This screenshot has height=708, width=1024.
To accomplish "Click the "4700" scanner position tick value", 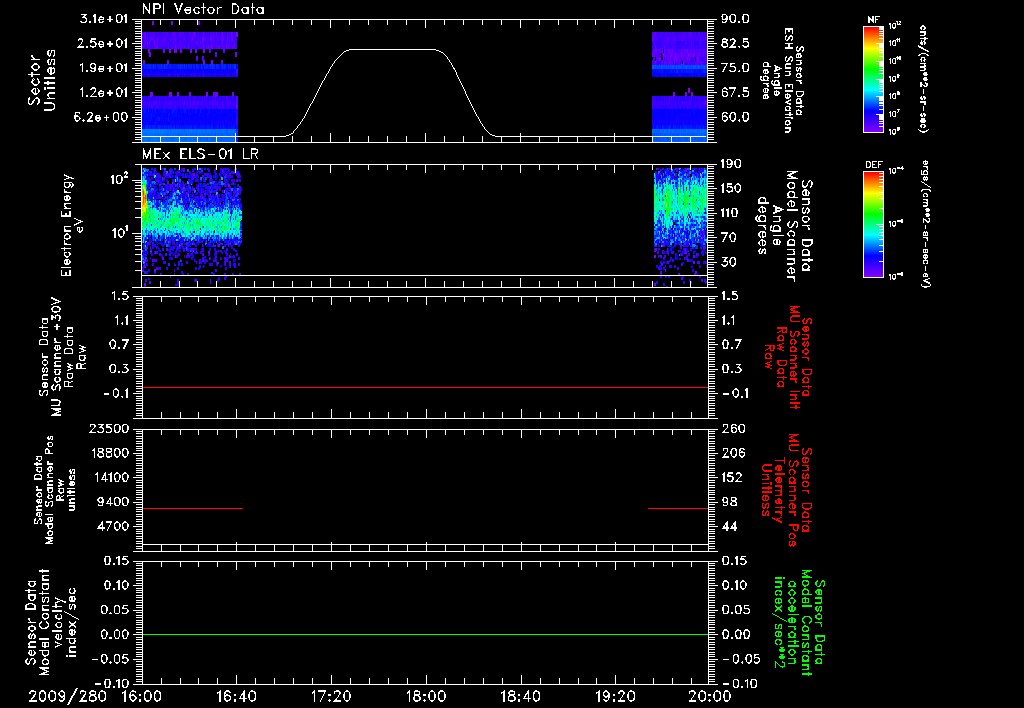I will [x=113, y=526].
